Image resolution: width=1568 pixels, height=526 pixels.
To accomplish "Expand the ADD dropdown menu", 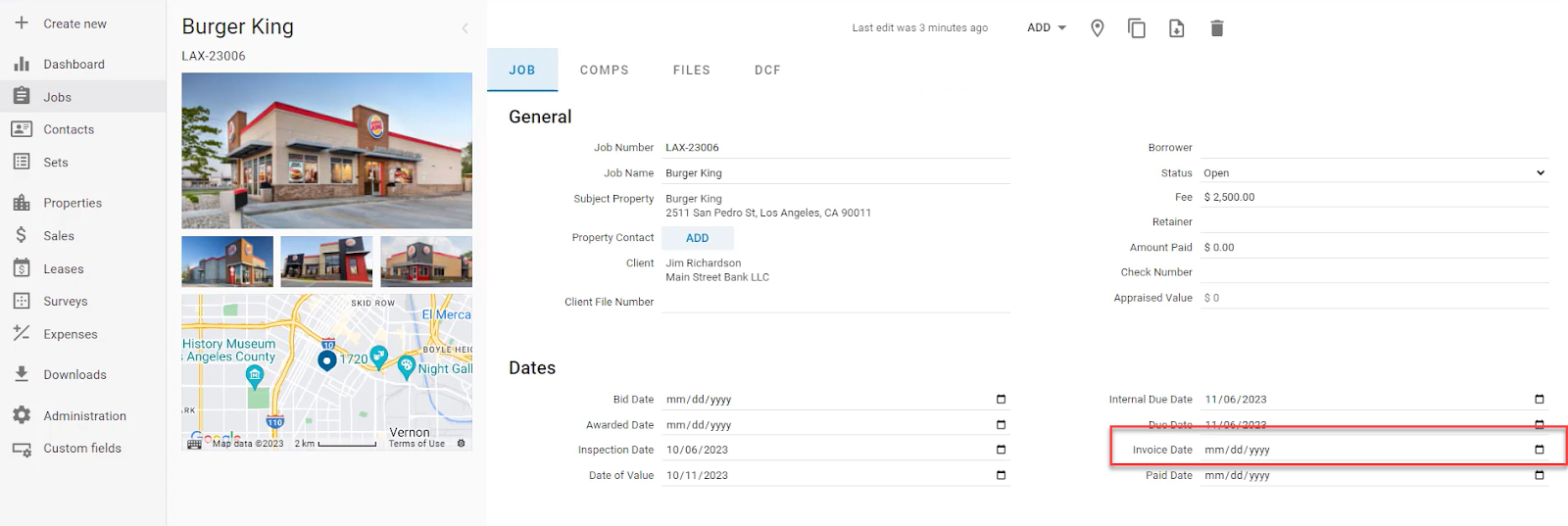I will (x=1046, y=28).
